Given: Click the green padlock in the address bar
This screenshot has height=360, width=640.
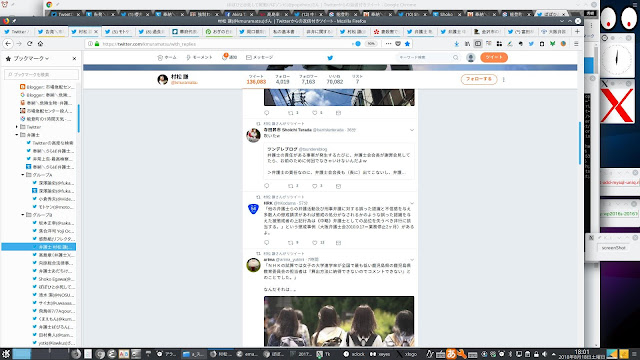Looking at the screenshot, I should click(97, 44).
